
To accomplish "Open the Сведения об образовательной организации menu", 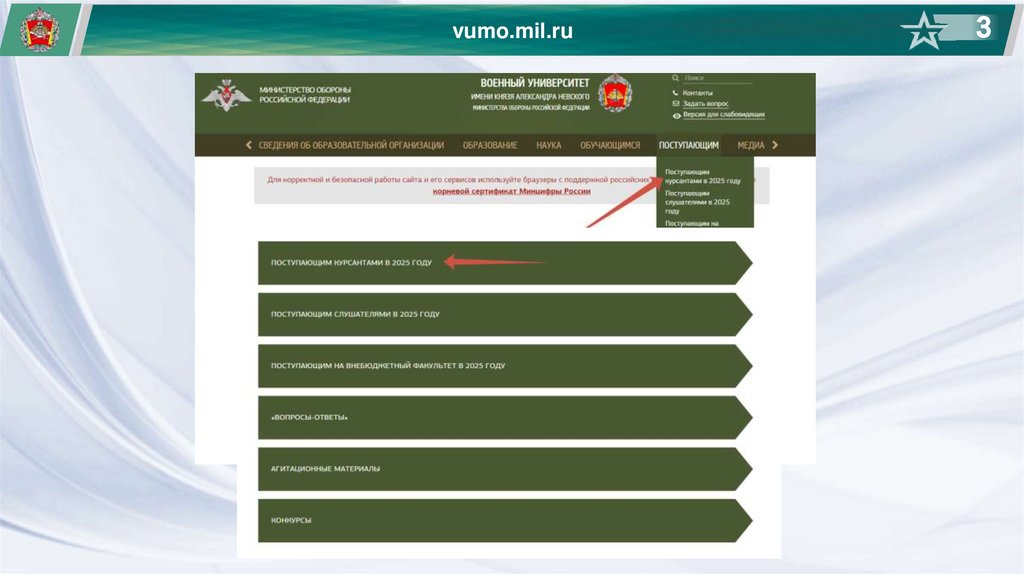I will pos(351,145).
